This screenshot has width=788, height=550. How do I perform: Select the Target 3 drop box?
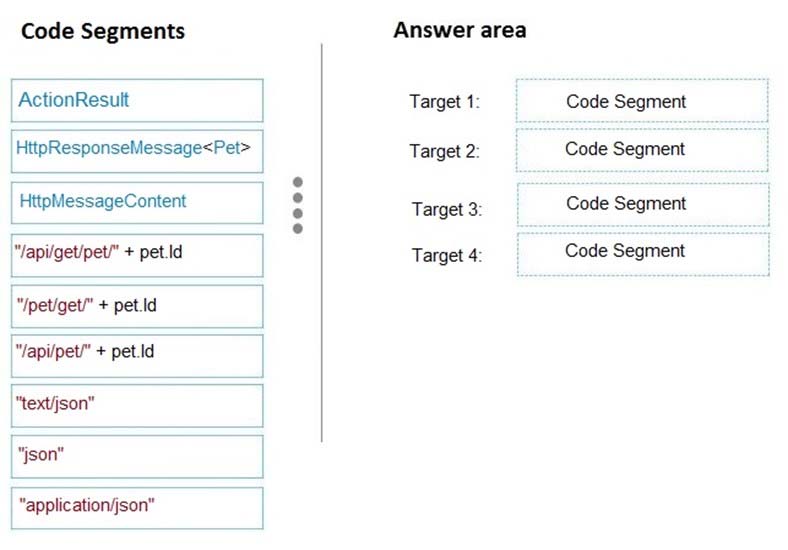click(643, 205)
